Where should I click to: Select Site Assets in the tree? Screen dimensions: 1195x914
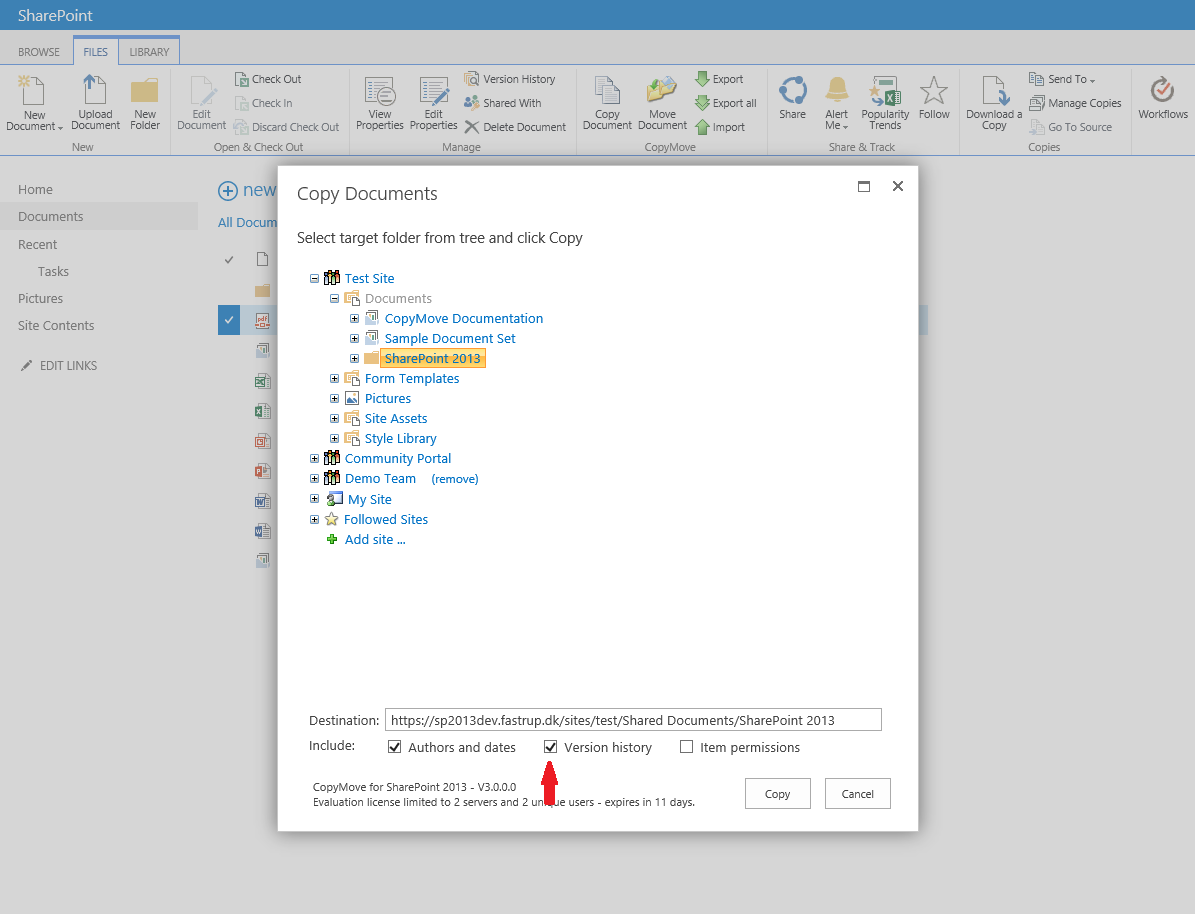point(396,419)
